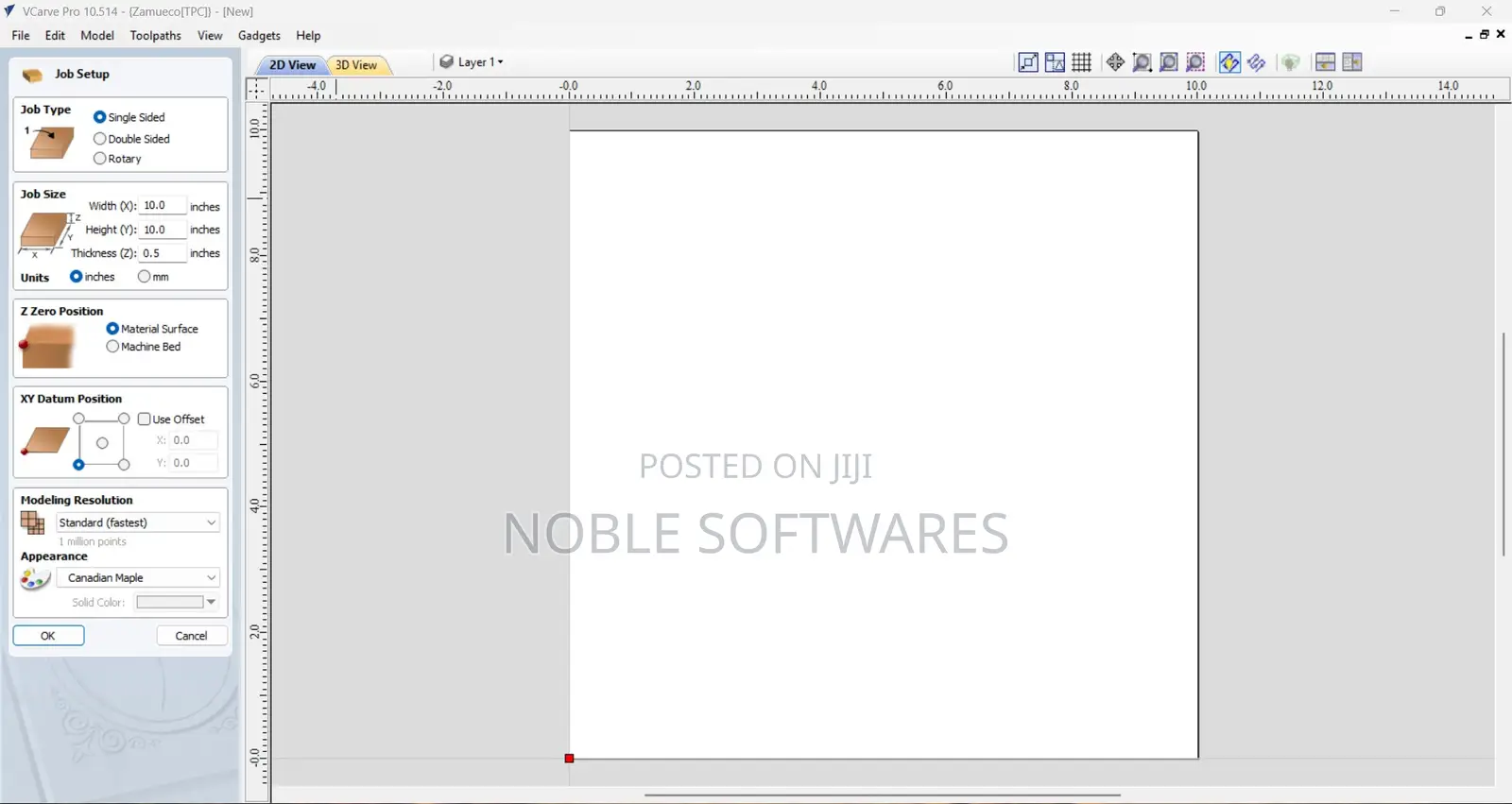This screenshot has height=804, width=1512.
Task: Open the Canadian Maple appearance dropdown
Action: pos(138,577)
